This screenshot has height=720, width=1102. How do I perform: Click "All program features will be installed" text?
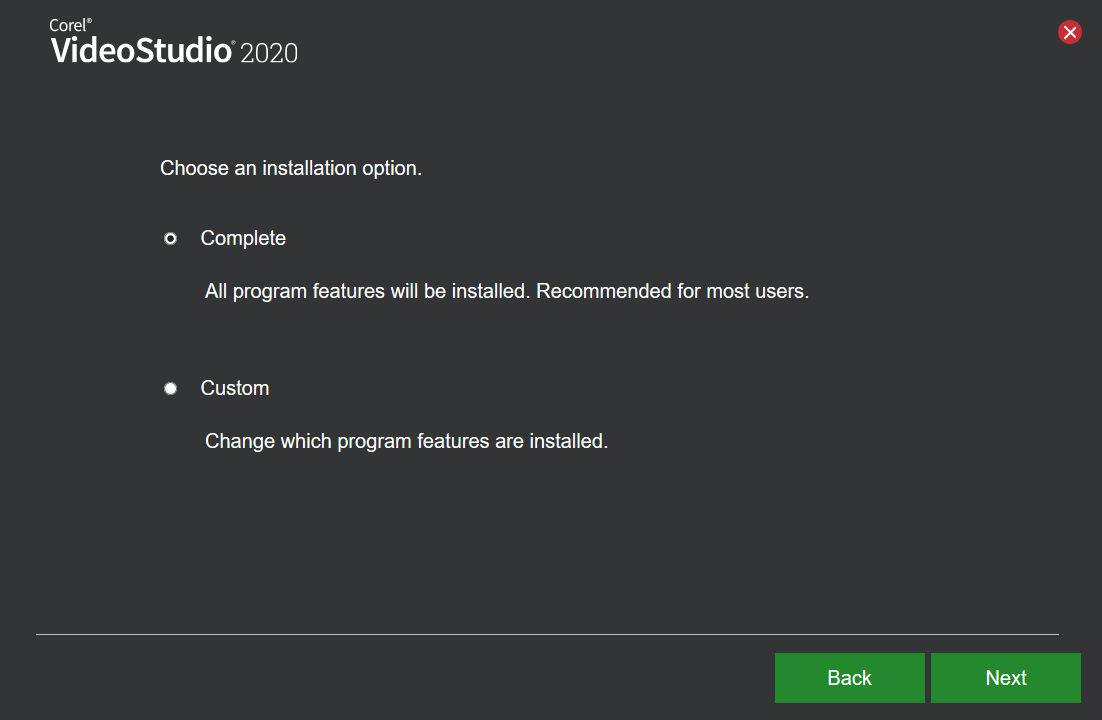click(x=366, y=291)
